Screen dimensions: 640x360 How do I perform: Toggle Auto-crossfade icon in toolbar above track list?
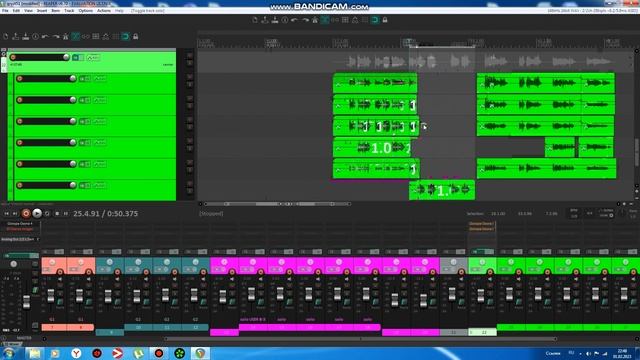pos(76,37)
